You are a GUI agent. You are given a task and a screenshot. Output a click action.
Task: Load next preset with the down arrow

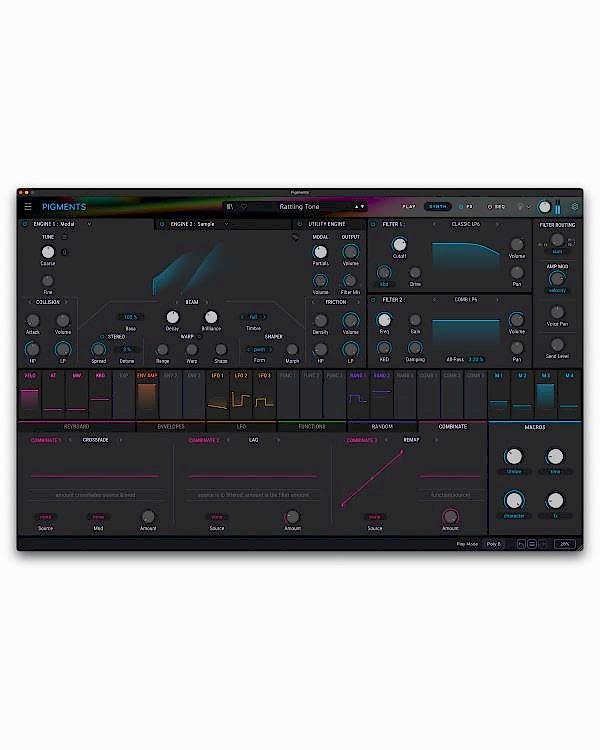click(362, 207)
